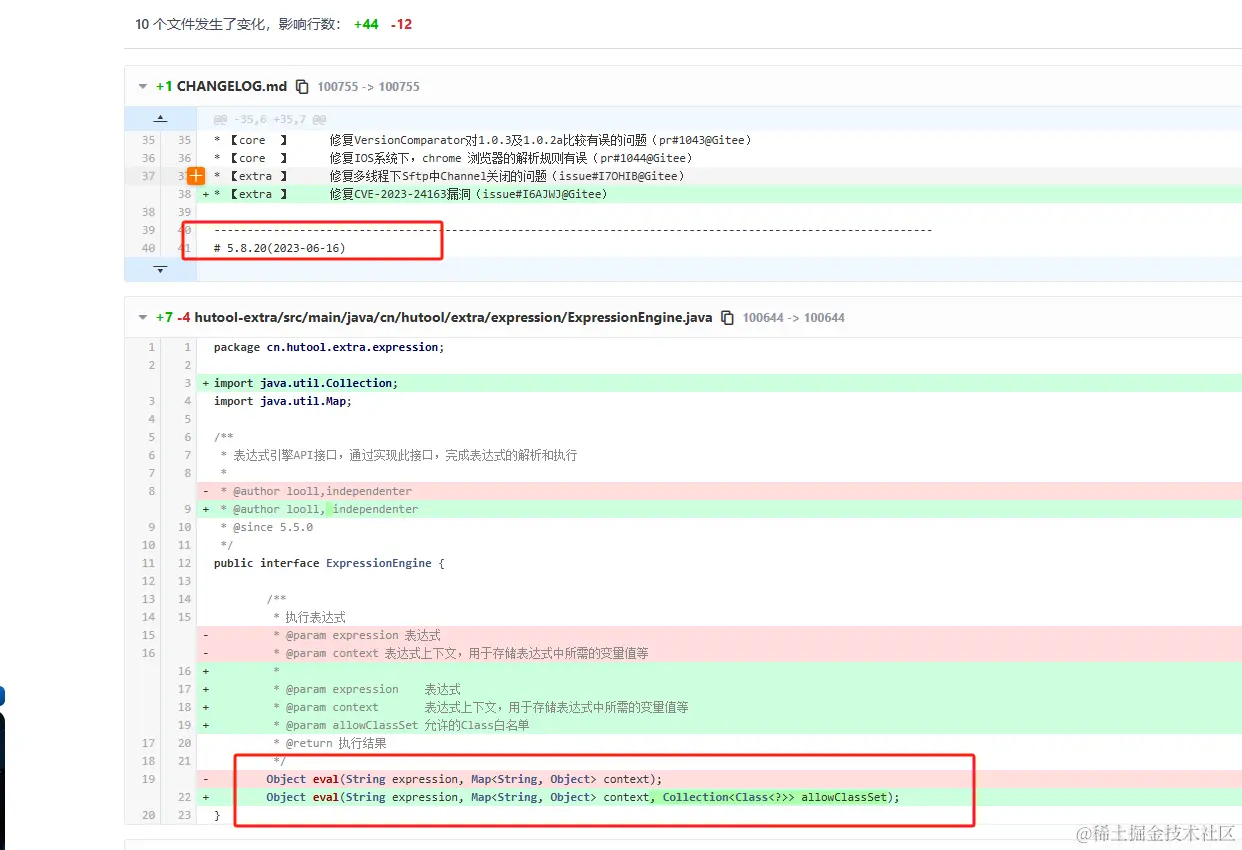Screen dimensions: 1242x850
Task: Click the +7 -4 badge beside ExpressionEngine.java
Action: [x=173, y=318]
